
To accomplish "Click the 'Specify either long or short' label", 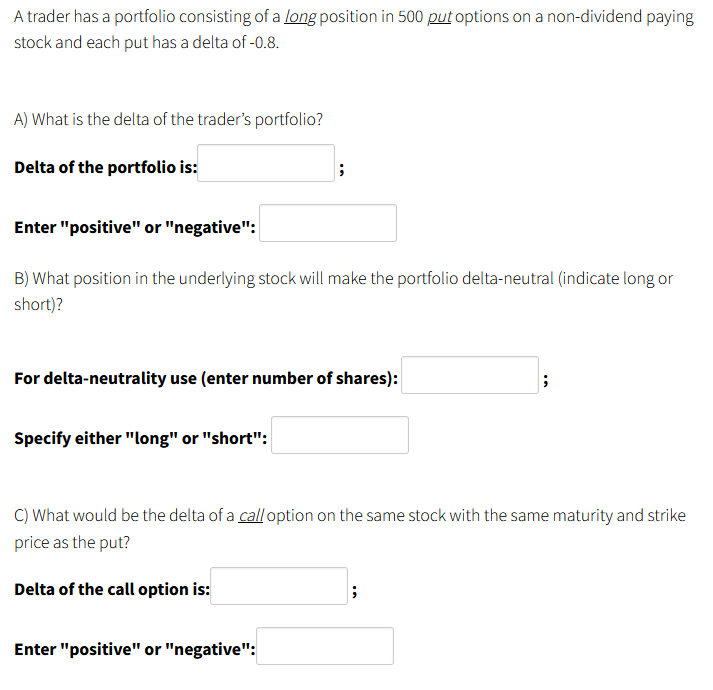I will 141,438.
